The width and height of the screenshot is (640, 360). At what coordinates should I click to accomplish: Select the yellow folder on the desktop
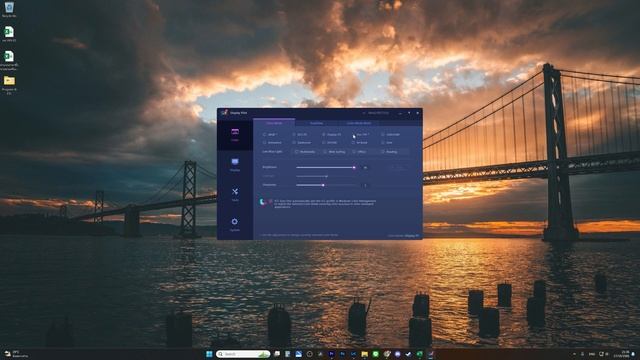(x=9, y=84)
